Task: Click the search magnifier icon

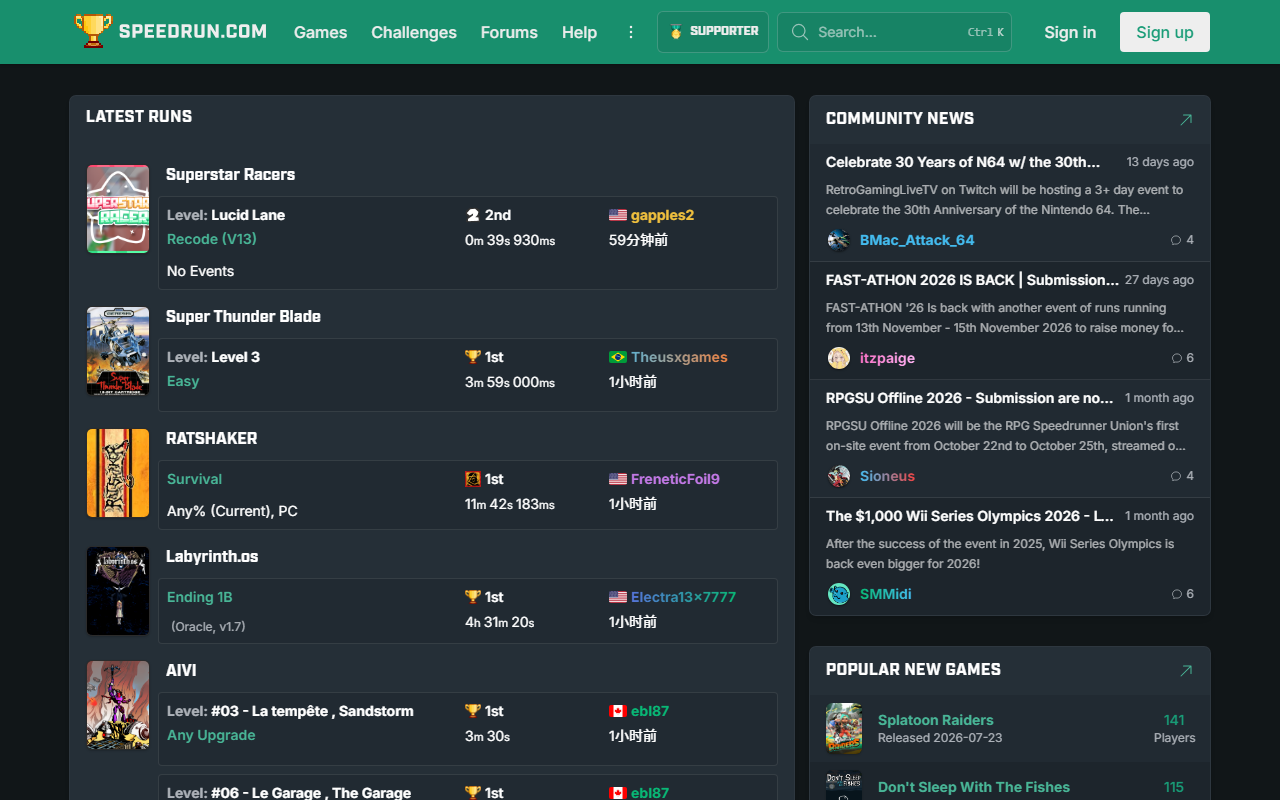Action: (799, 32)
